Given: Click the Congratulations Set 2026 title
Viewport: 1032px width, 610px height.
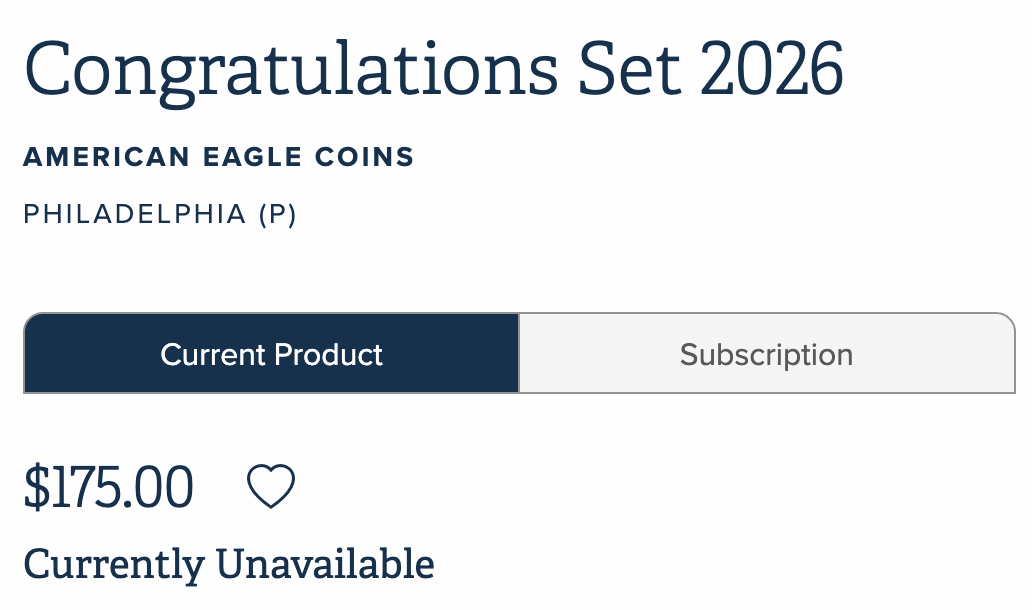Looking at the screenshot, I should tap(433, 70).
